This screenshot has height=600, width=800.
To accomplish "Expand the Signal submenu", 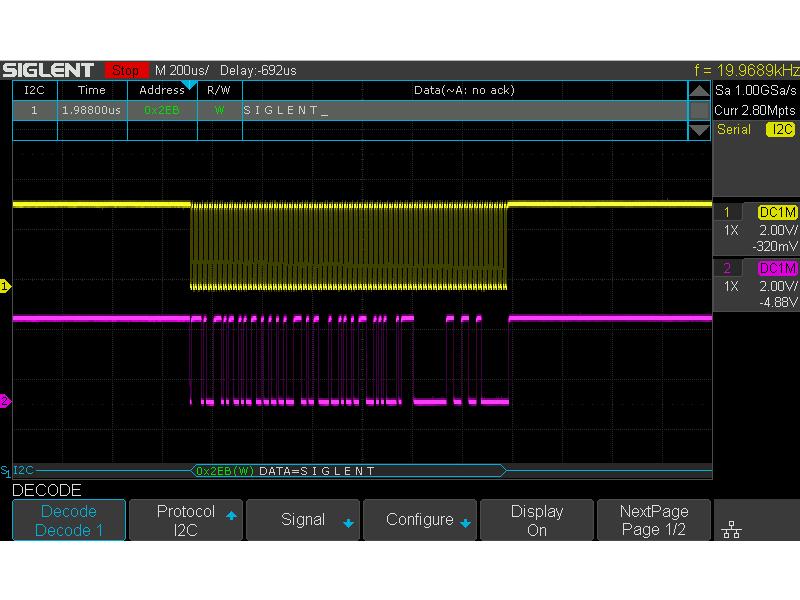I will tap(303, 520).
